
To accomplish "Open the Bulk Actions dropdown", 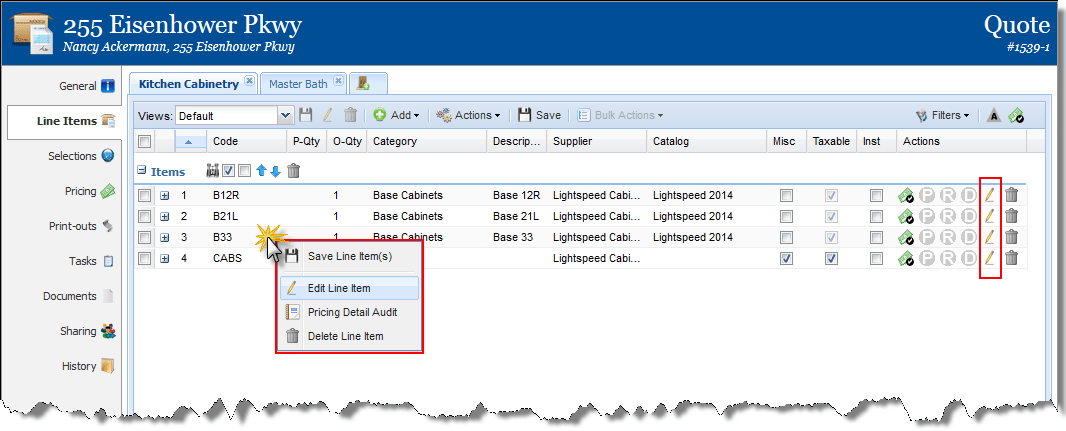I will (620, 116).
